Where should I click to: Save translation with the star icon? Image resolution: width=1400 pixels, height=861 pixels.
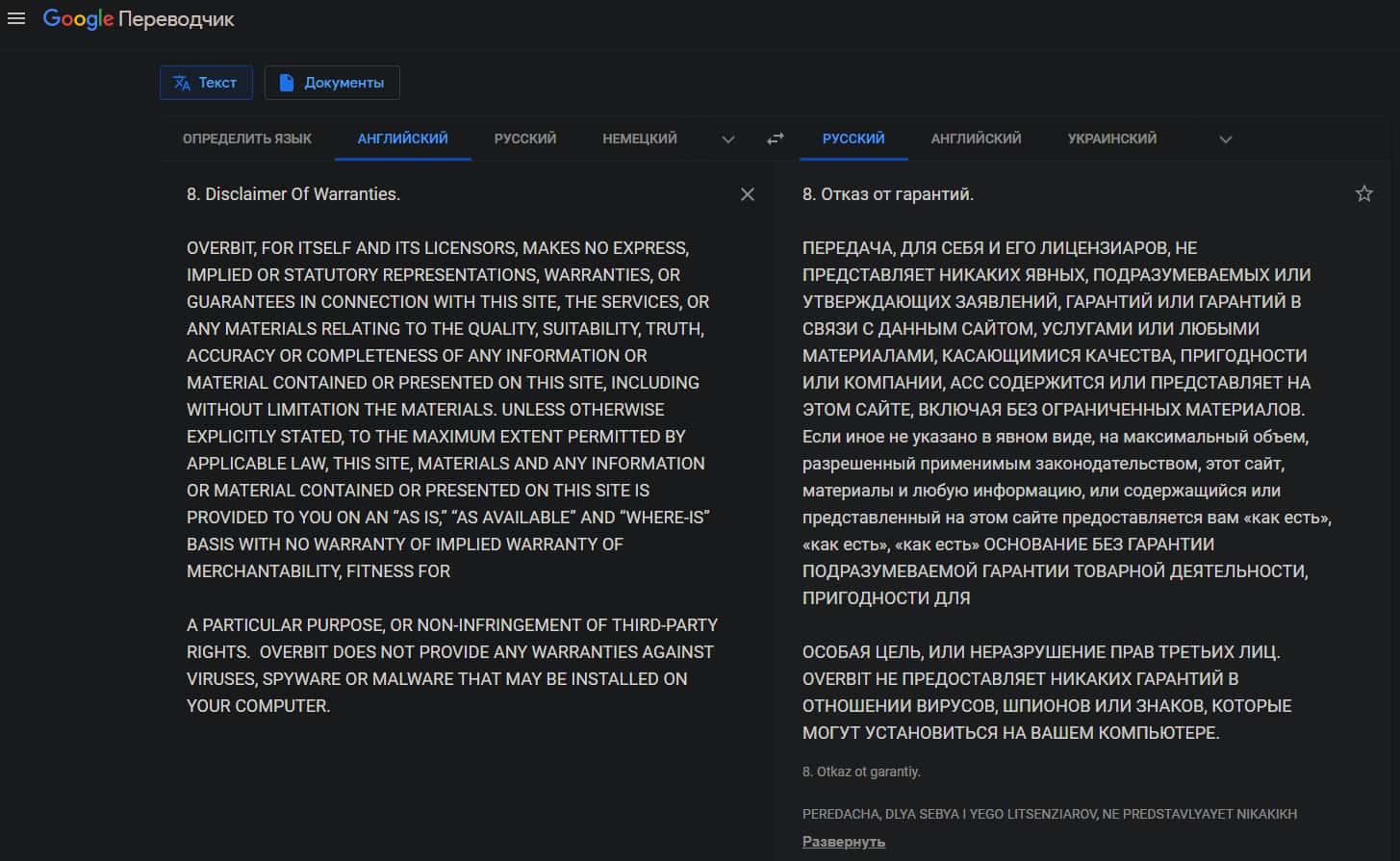click(x=1363, y=194)
